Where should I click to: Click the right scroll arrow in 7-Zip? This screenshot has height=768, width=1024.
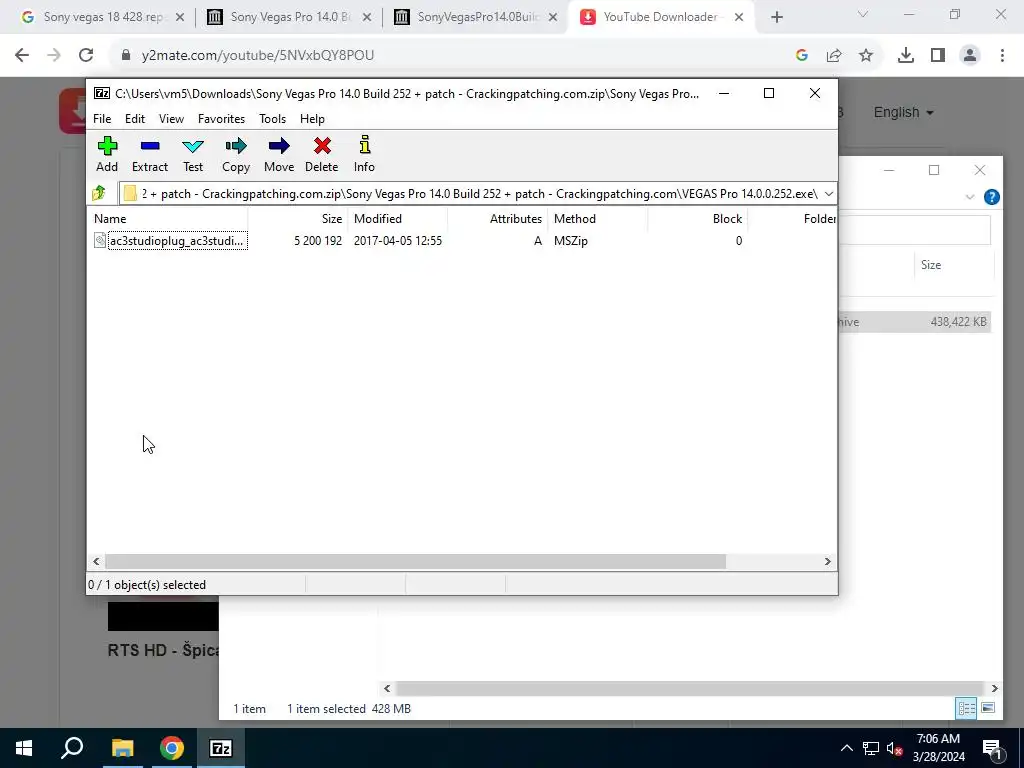click(827, 562)
